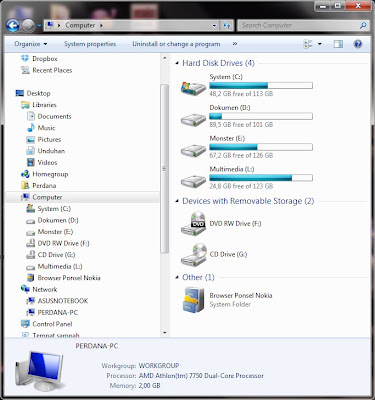Select Recent Places in the navigation pane
This screenshot has height=400, width=375.
tap(47, 70)
